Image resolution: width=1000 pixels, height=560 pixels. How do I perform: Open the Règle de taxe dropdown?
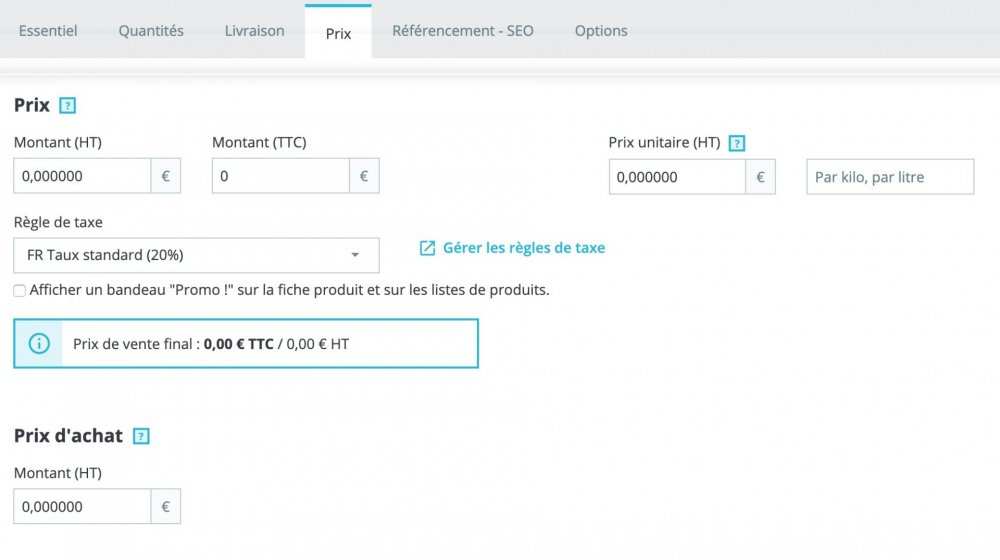pos(196,255)
